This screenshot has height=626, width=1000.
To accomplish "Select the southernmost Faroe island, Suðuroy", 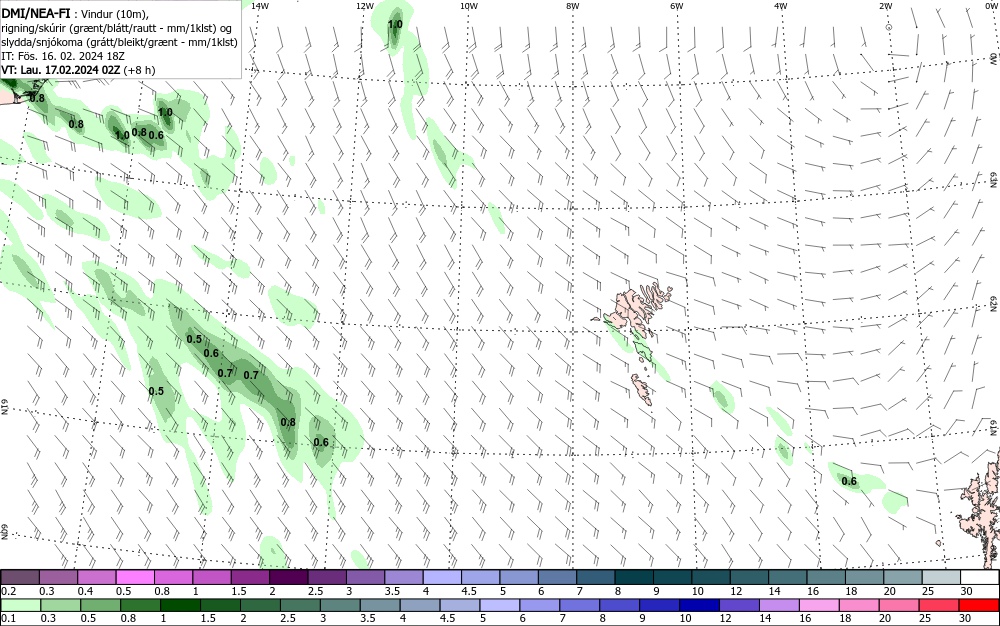I will pyautogui.click(x=642, y=389).
